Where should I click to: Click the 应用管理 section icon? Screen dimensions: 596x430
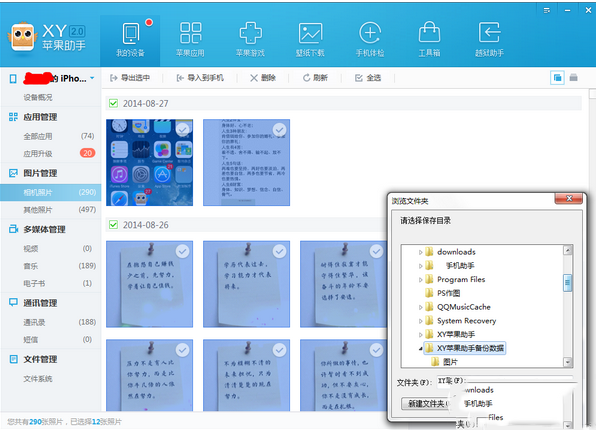coord(13,117)
